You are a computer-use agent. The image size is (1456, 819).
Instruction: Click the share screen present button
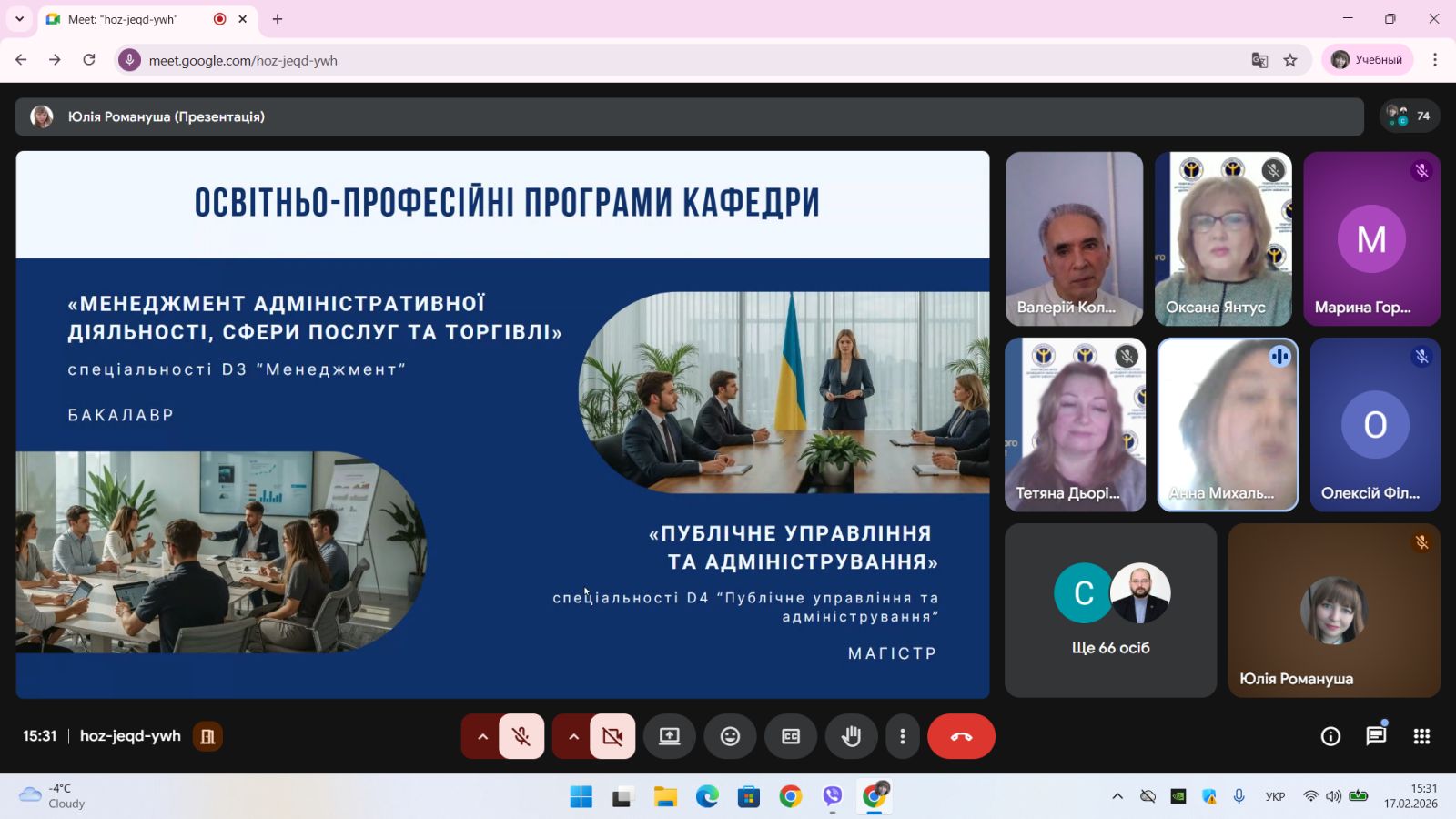(x=669, y=736)
